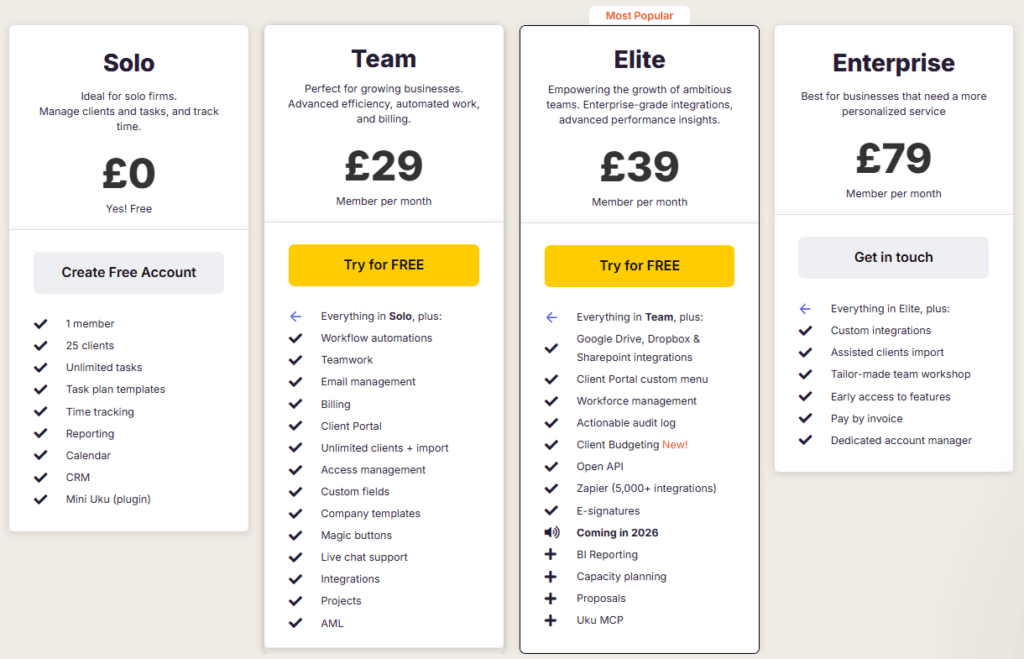Expand "Uku MCP" using its plus icon
Screen dimensions: 1024x659
(551, 620)
